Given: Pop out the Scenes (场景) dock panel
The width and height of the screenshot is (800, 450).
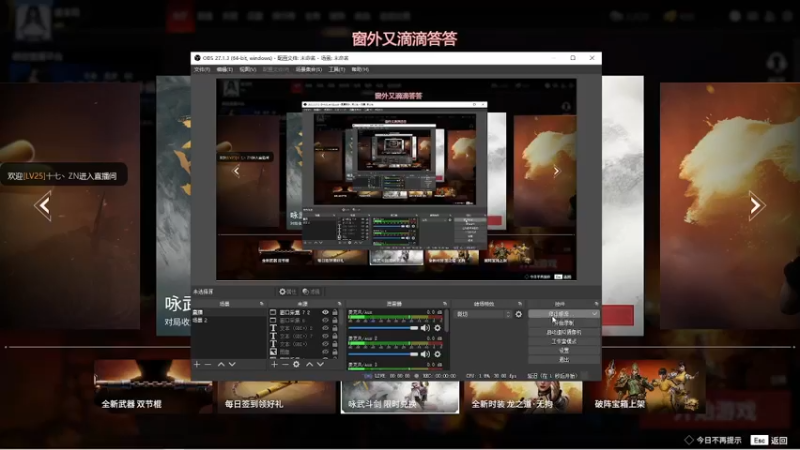Looking at the screenshot, I should [x=262, y=304].
